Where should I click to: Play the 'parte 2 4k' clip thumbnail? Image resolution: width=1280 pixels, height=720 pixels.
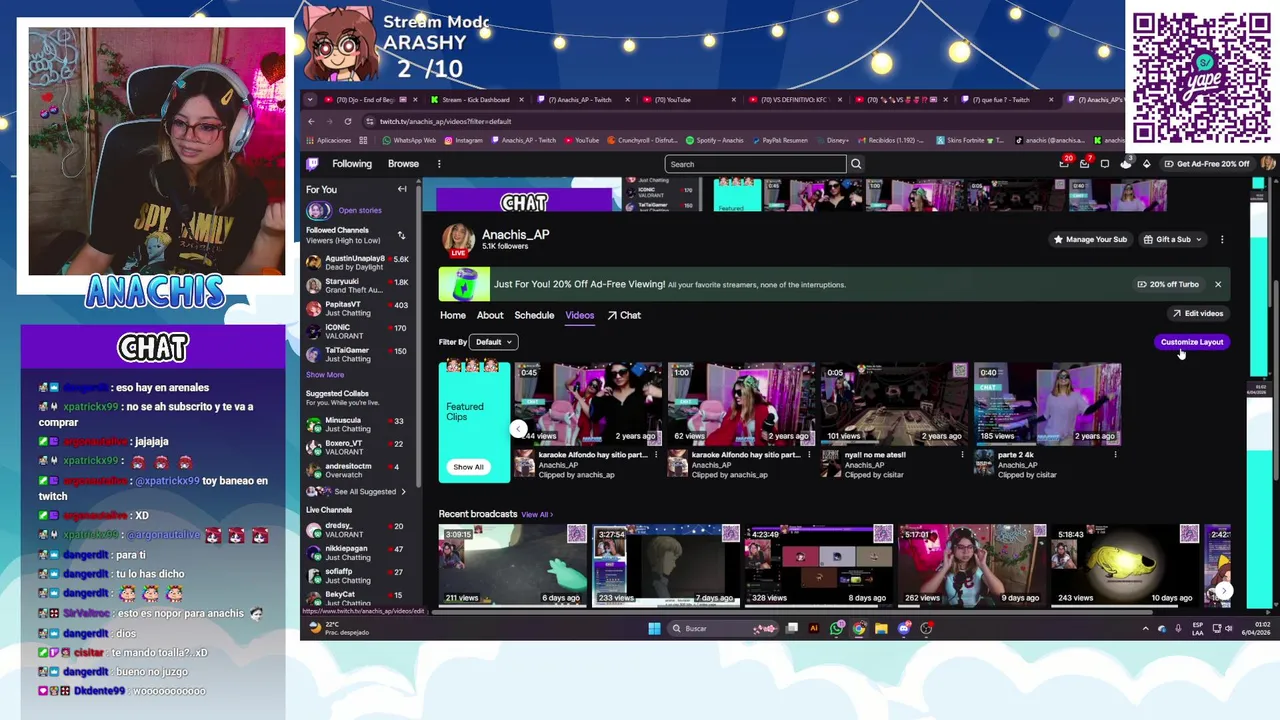(1048, 403)
